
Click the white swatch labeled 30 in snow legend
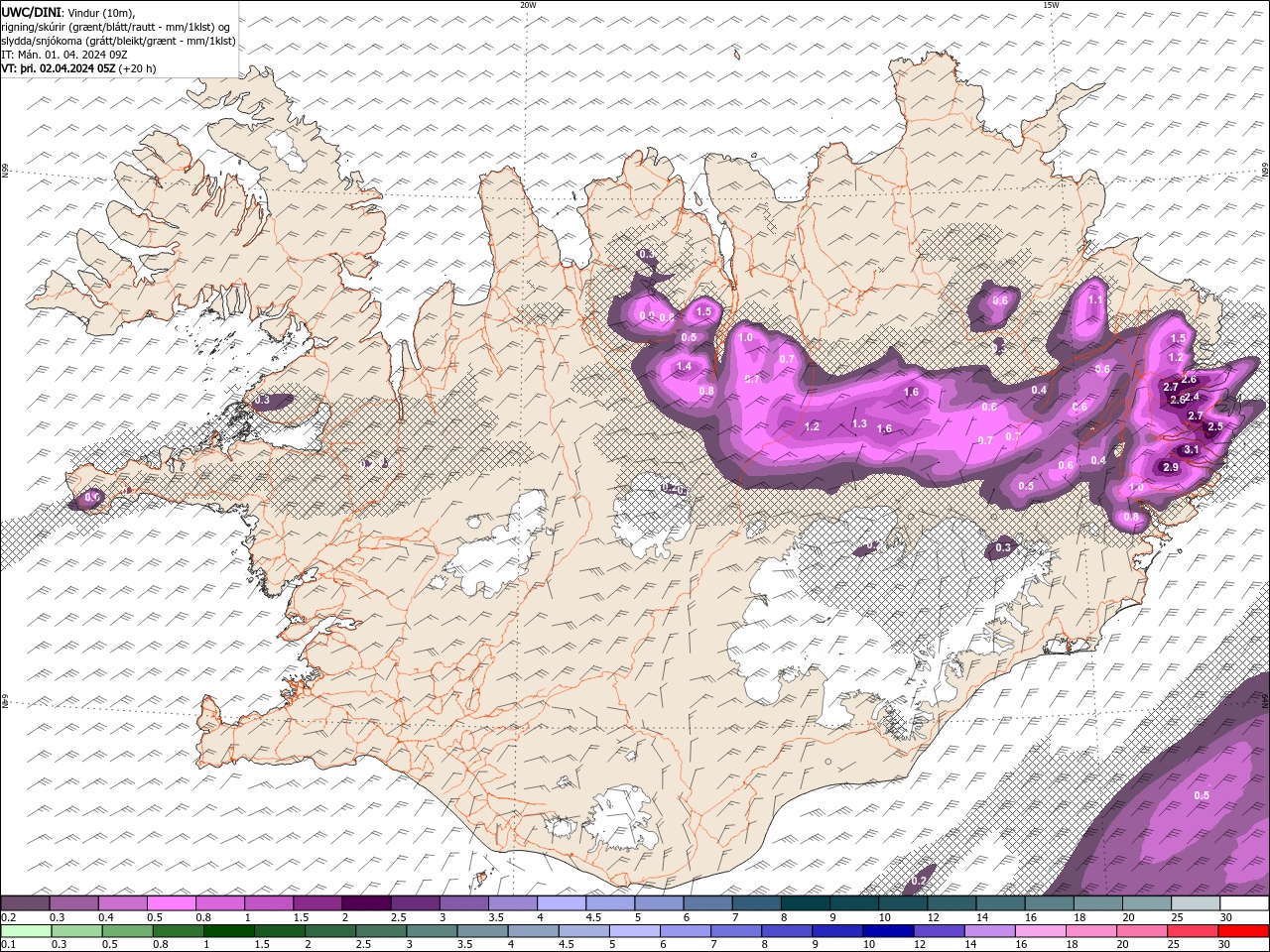tap(1244, 903)
